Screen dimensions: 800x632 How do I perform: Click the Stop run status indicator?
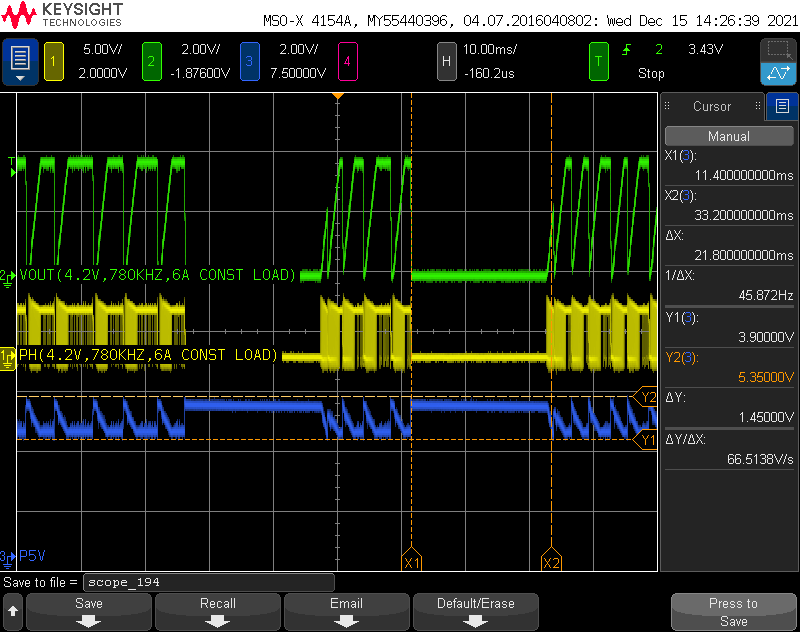(x=651, y=73)
